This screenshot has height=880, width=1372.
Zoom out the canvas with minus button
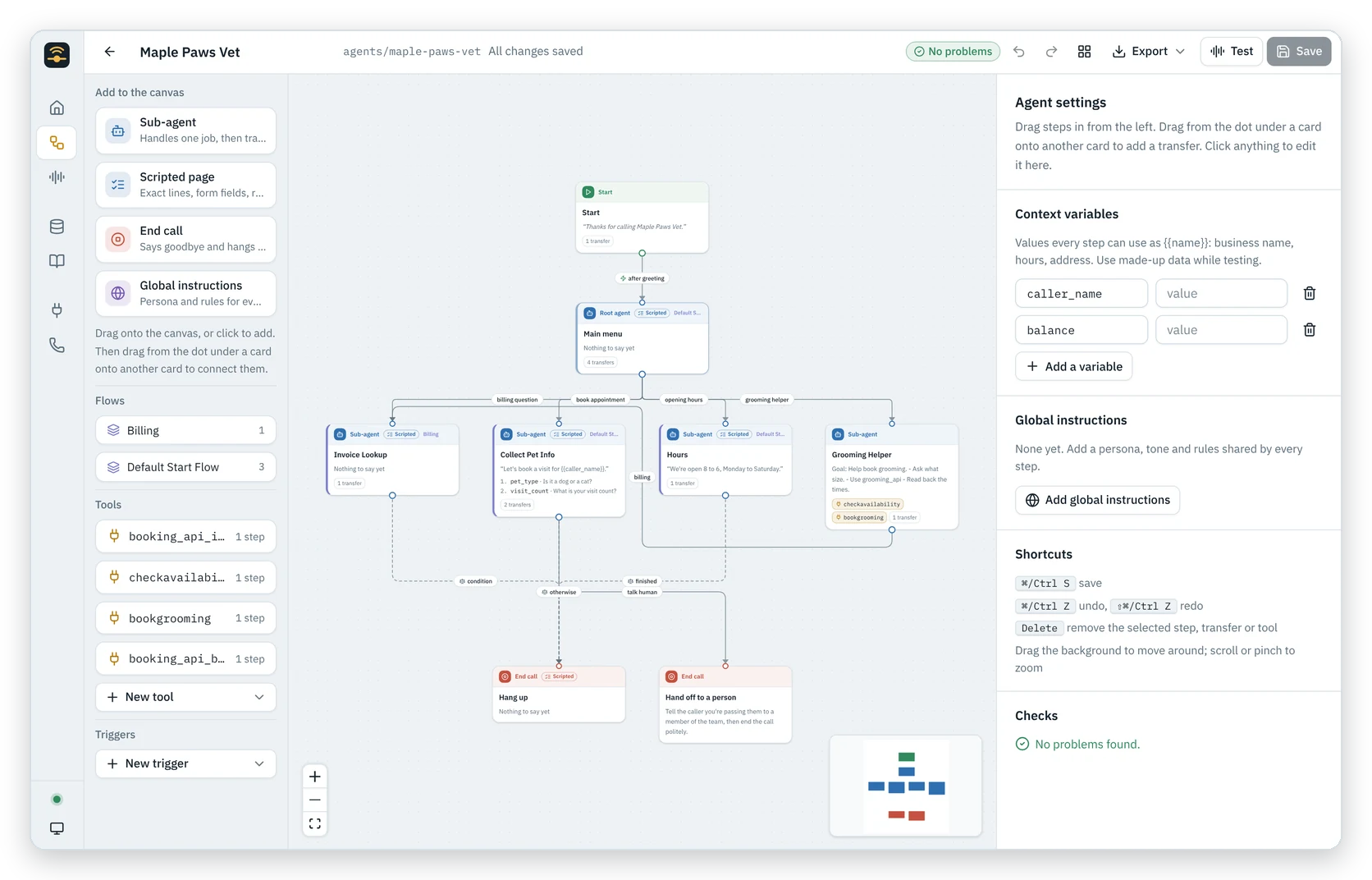coord(315,800)
